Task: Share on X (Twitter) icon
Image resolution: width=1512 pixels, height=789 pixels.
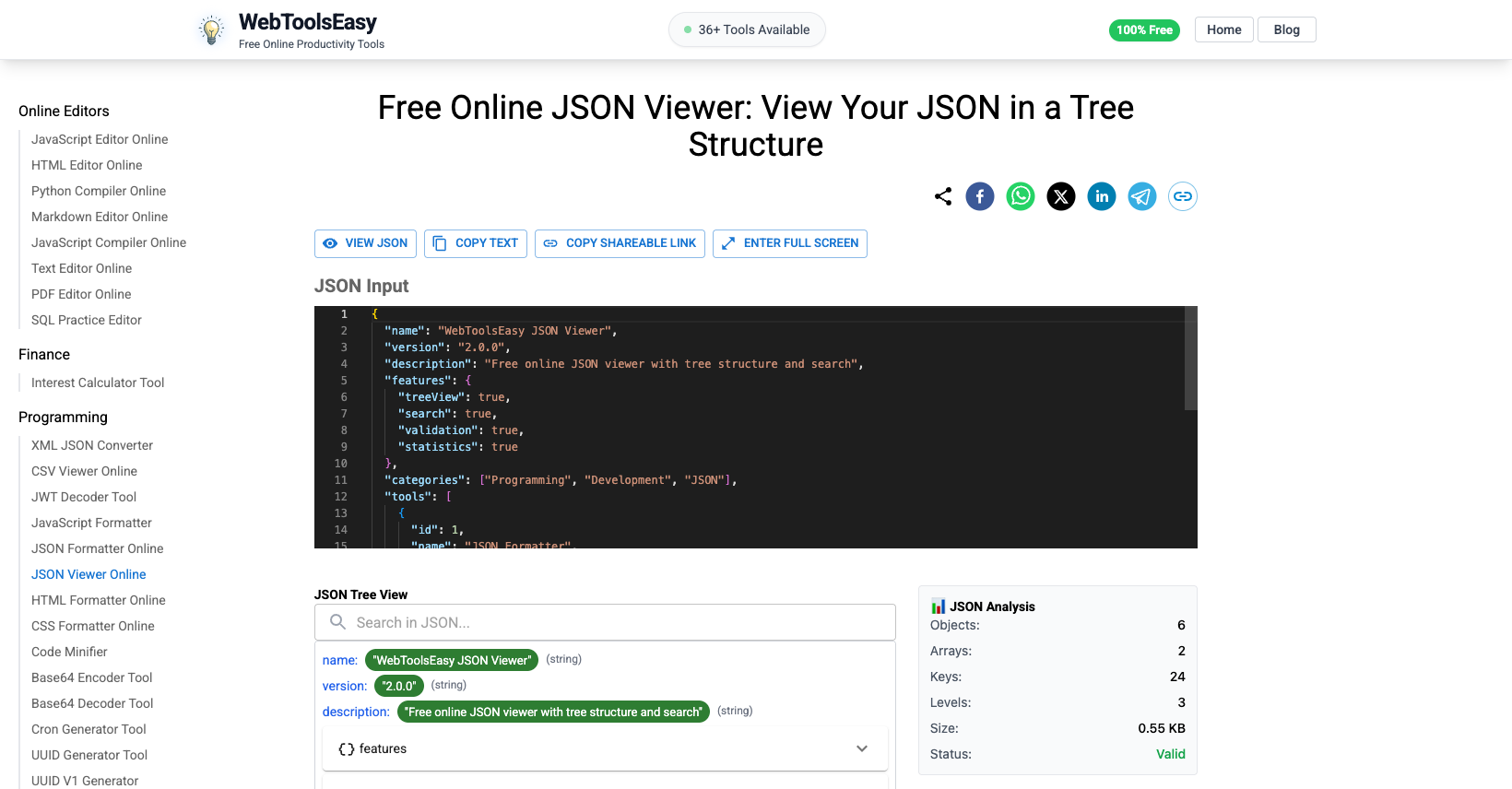Action: tap(1061, 196)
